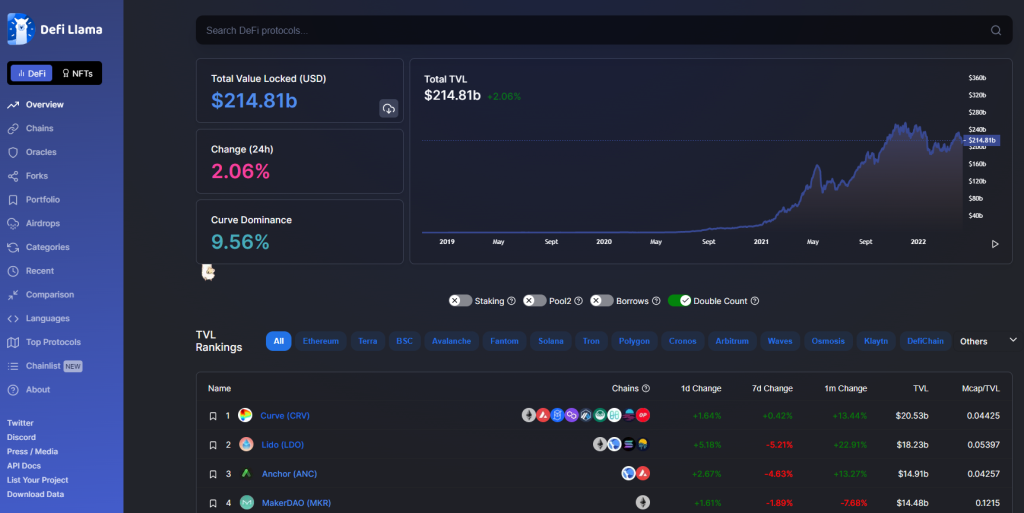Bookmark Anchor (ANC) row
Viewport: 1024px width, 513px height.
coord(213,474)
